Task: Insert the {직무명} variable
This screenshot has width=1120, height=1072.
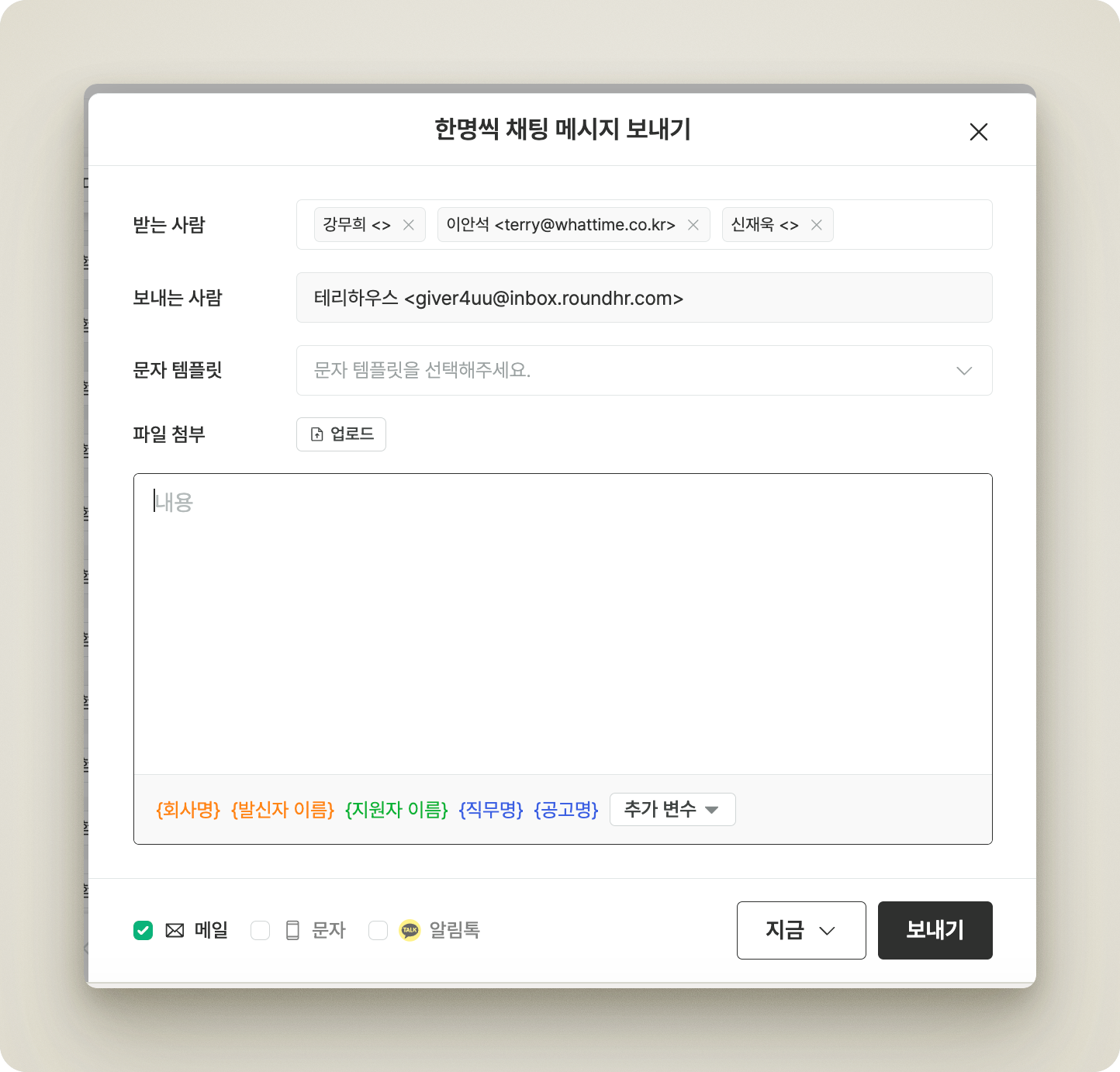Action: pos(491,810)
